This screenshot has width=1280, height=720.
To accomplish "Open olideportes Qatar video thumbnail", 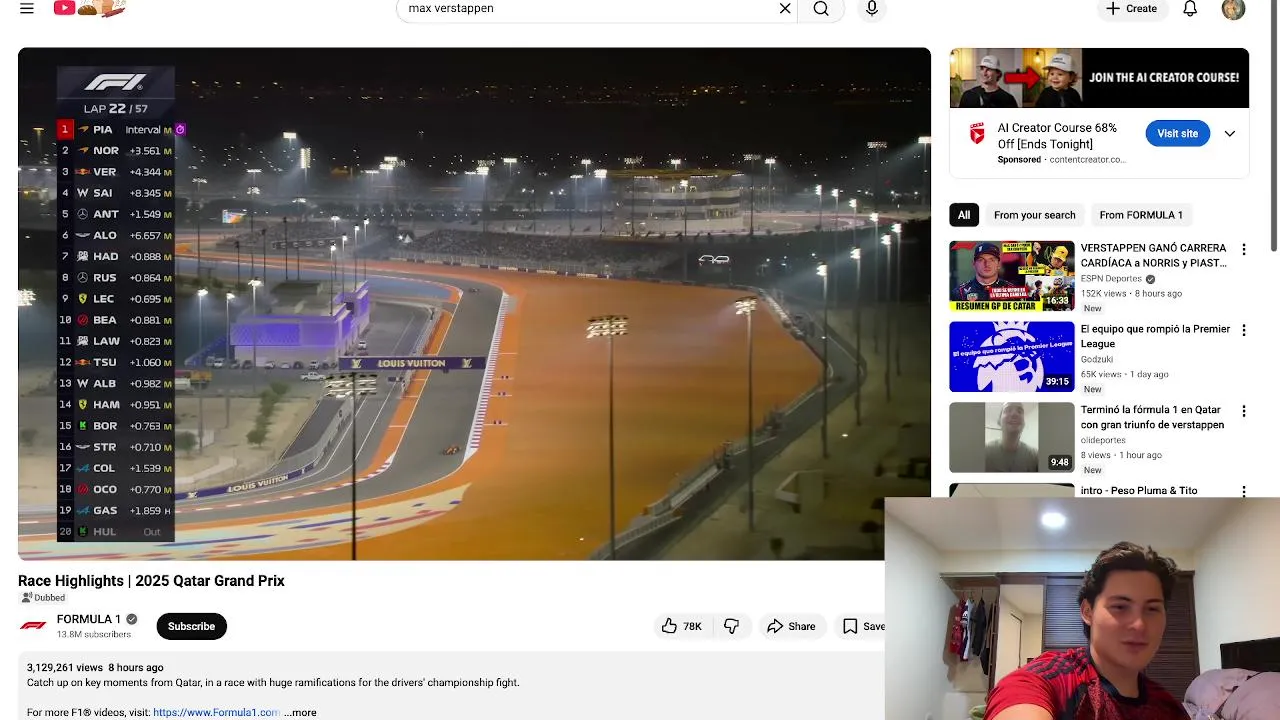I will pos(1012,438).
